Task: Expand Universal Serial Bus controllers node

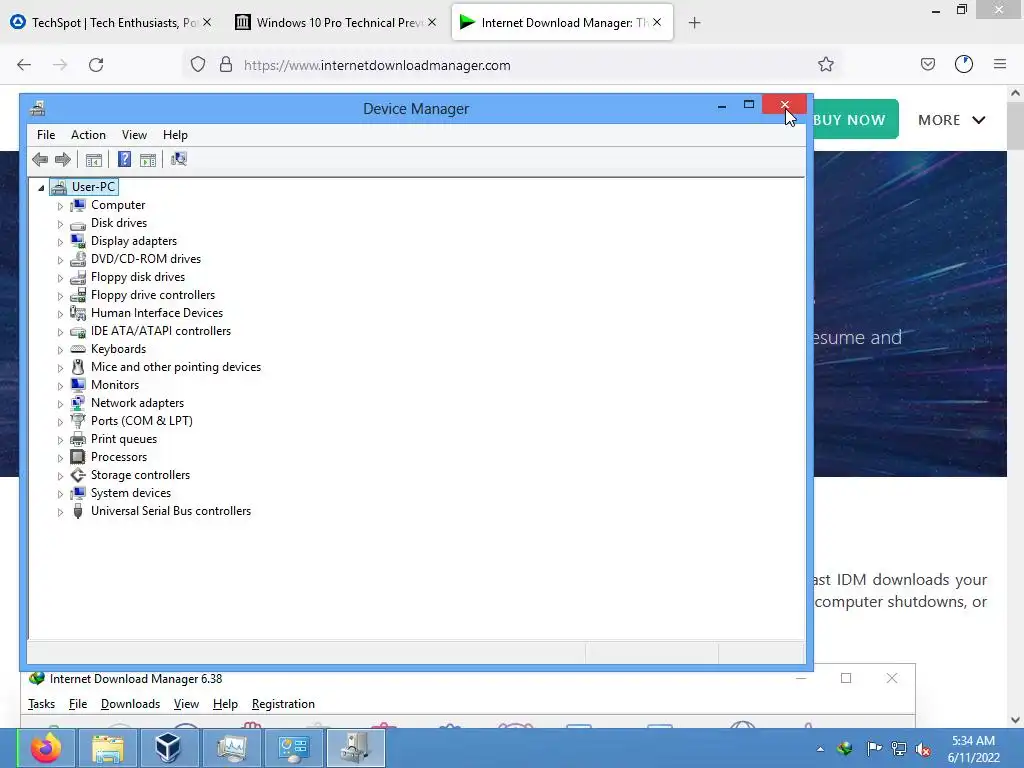Action: tap(60, 512)
